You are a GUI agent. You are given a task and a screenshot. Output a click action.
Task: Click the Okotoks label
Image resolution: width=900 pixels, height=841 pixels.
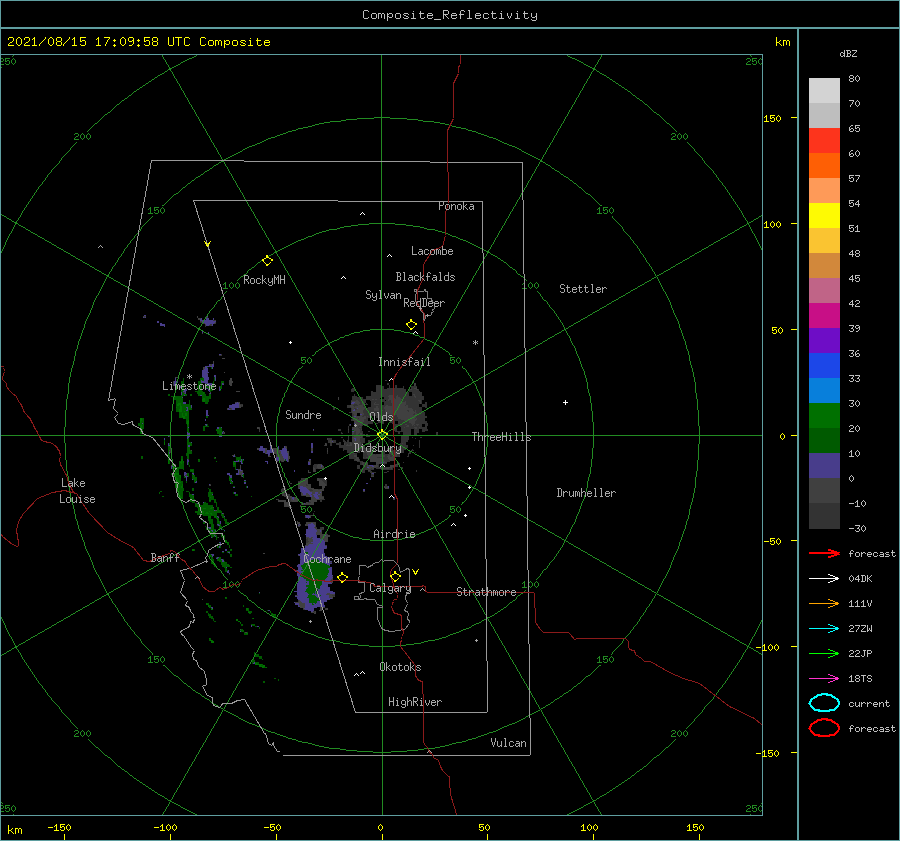point(400,667)
